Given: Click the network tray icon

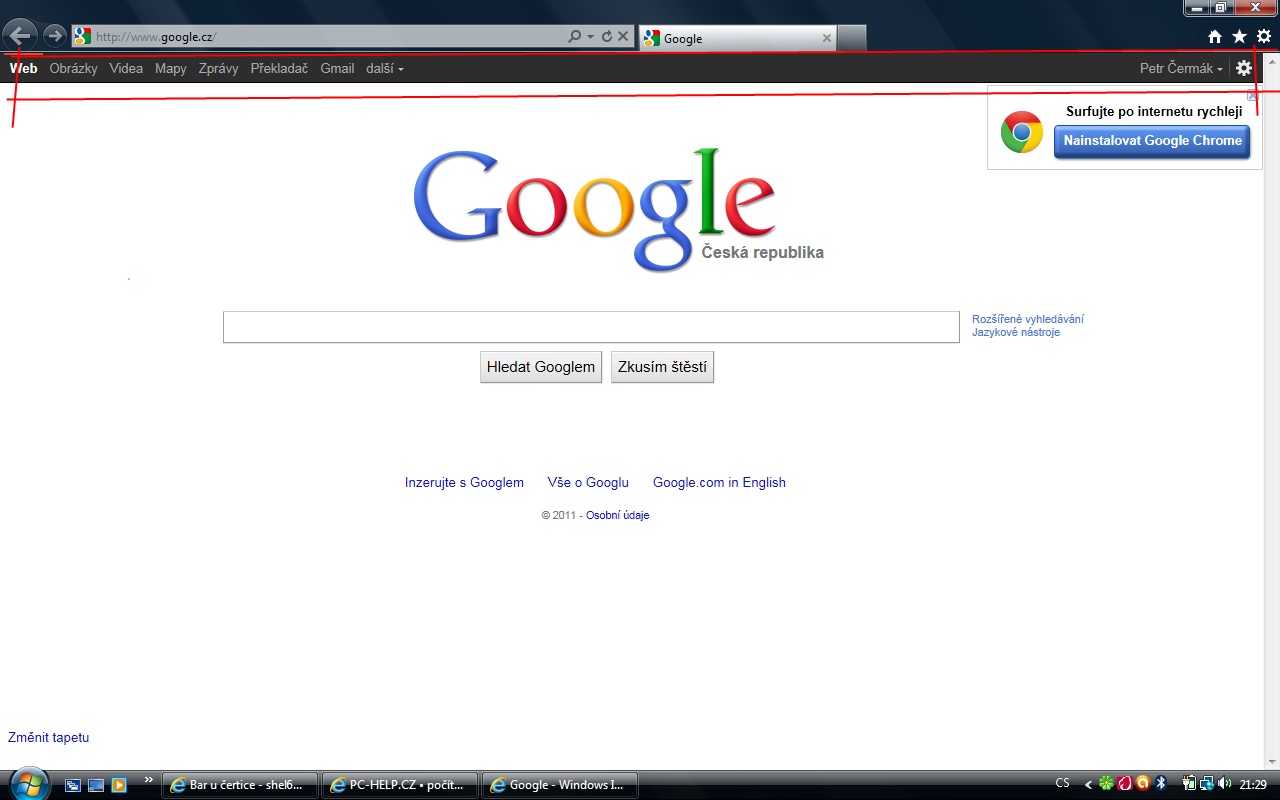Looking at the screenshot, I should click(1207, 784).
